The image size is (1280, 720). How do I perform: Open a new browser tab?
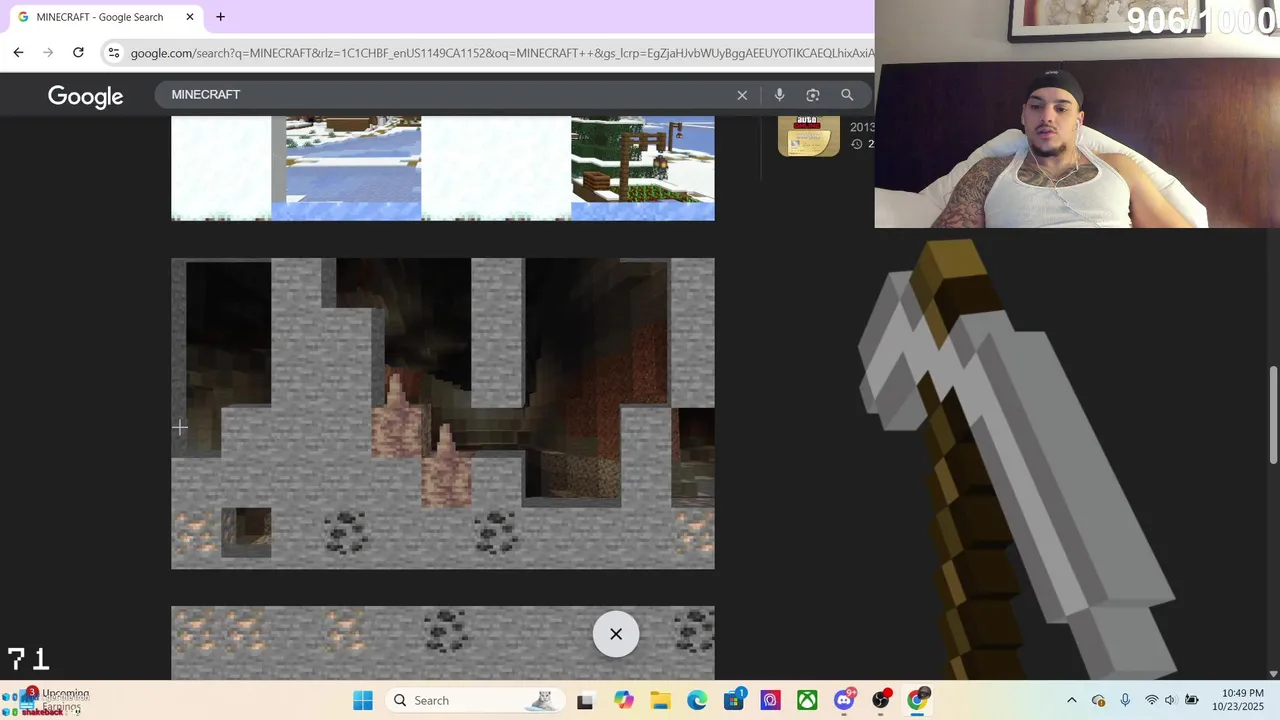[220, 17]
